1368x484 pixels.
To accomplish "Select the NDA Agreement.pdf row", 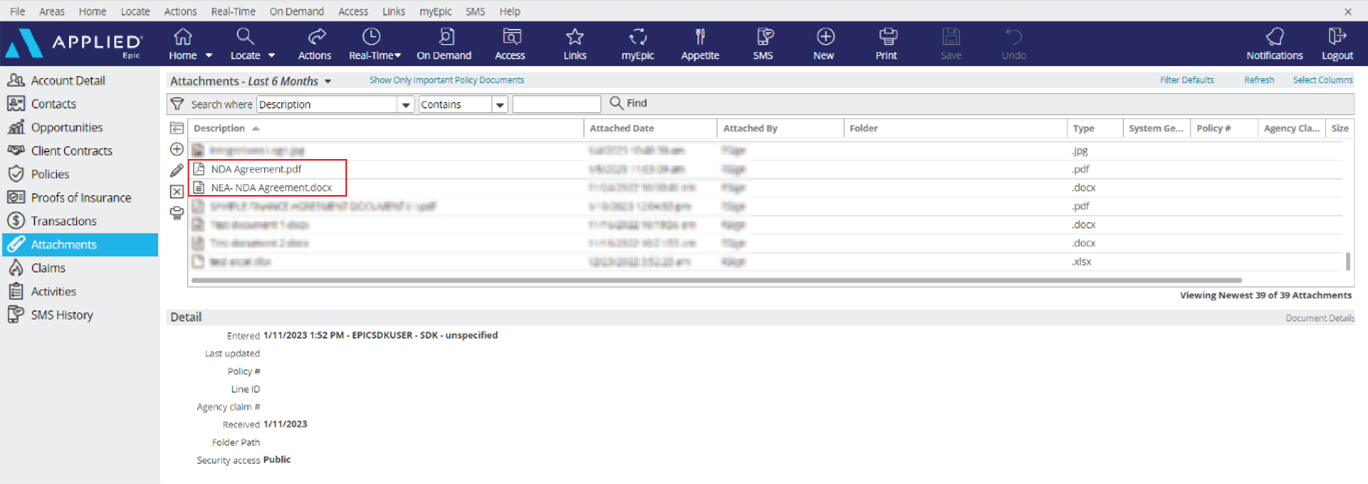I will click(256, 169).
